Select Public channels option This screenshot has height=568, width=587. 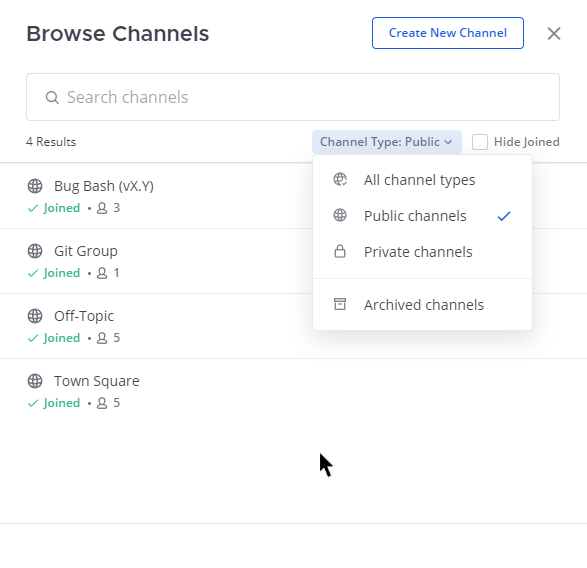422,216
